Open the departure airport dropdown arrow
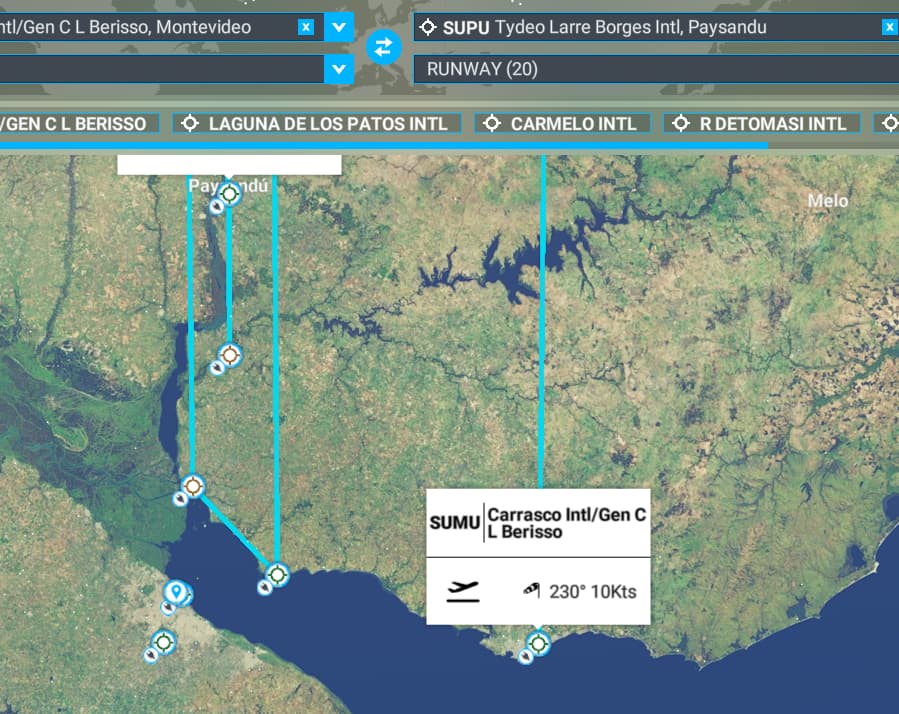Viewport: 899px width, 714px height. tap(340, 27)
